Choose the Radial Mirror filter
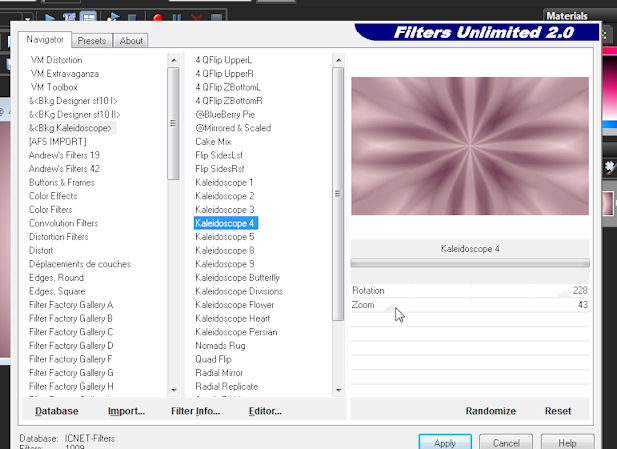This screenshot has width=617, height=449. 219,372
